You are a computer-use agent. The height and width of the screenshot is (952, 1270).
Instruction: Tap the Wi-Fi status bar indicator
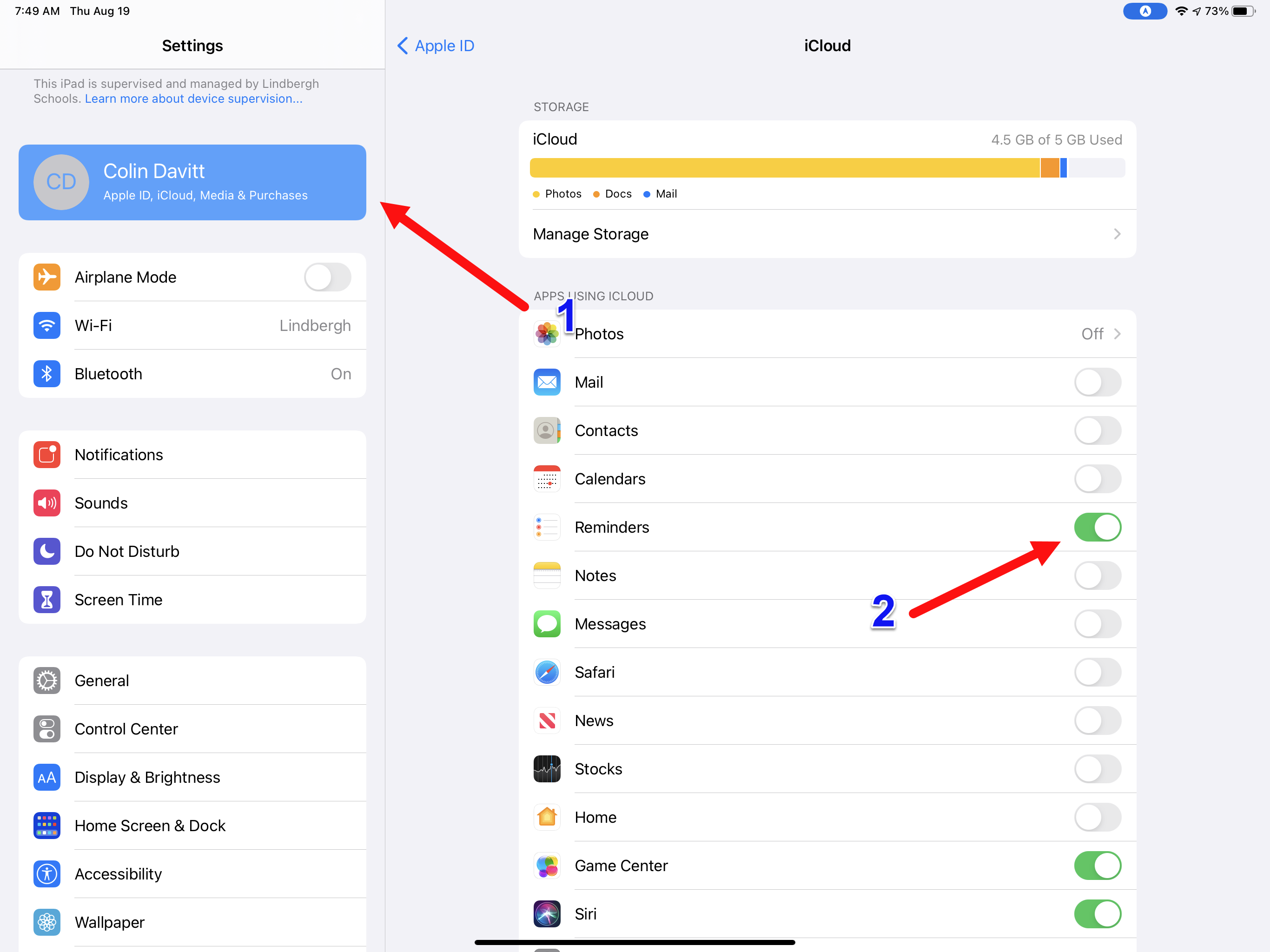[x=1181, y=11]
